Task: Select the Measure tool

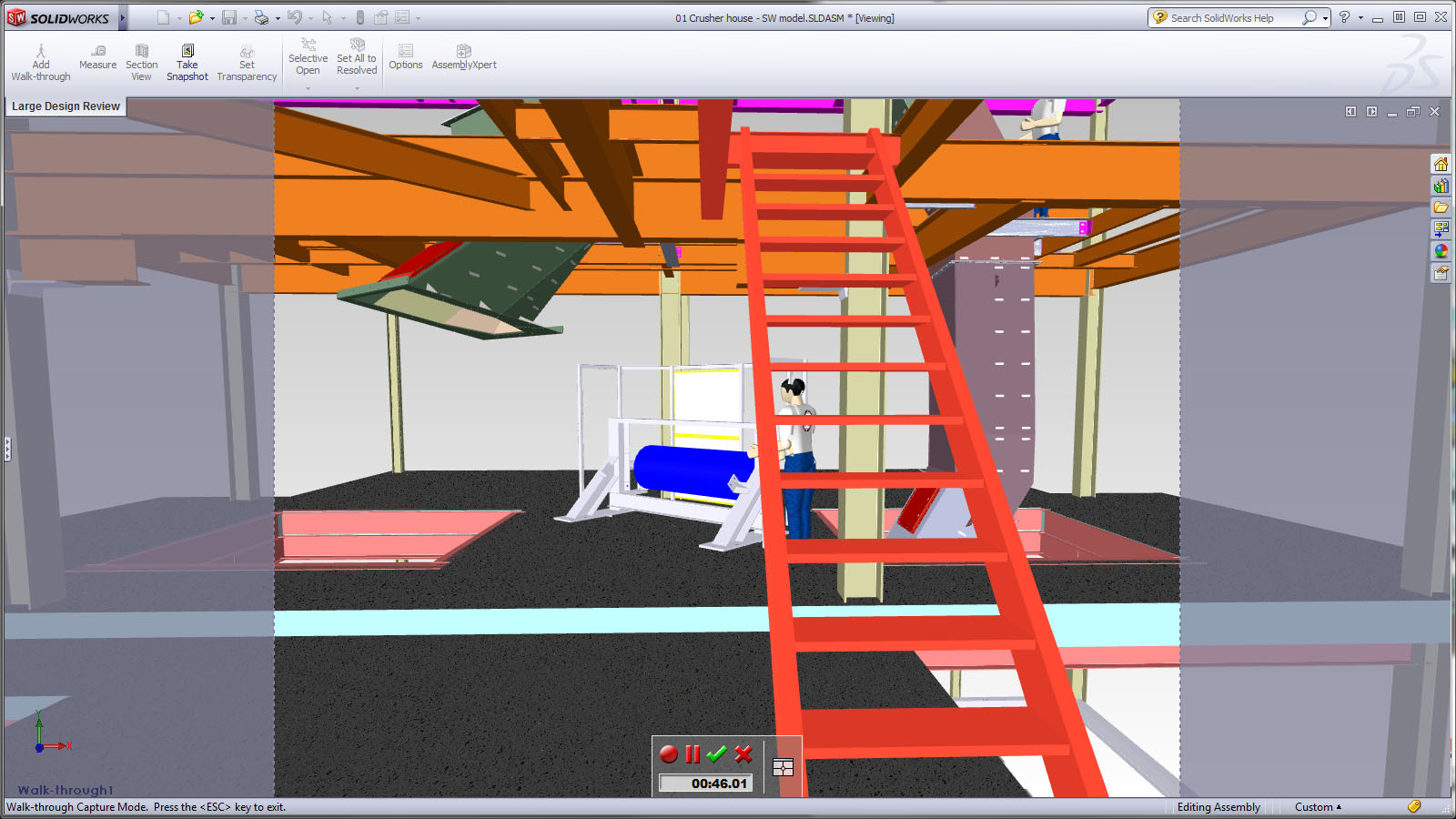Action: pyautogui.click(x=98, y=57)
